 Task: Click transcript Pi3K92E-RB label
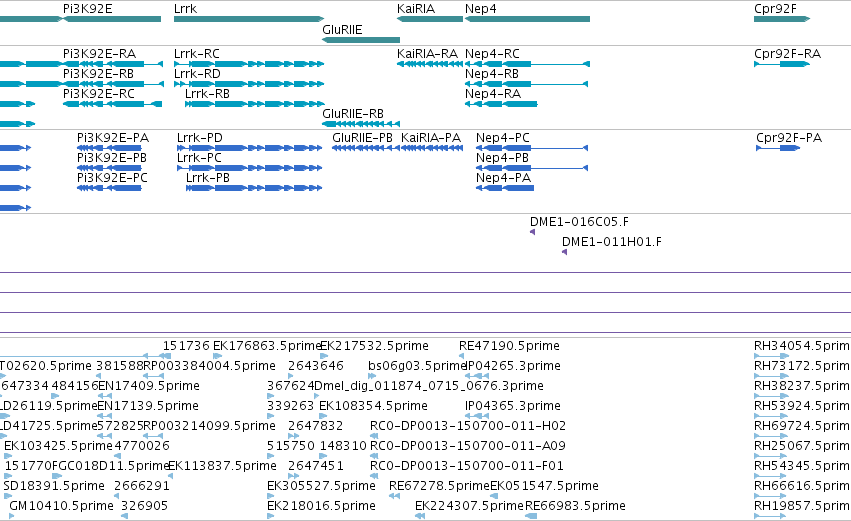(x=98, y=74)
